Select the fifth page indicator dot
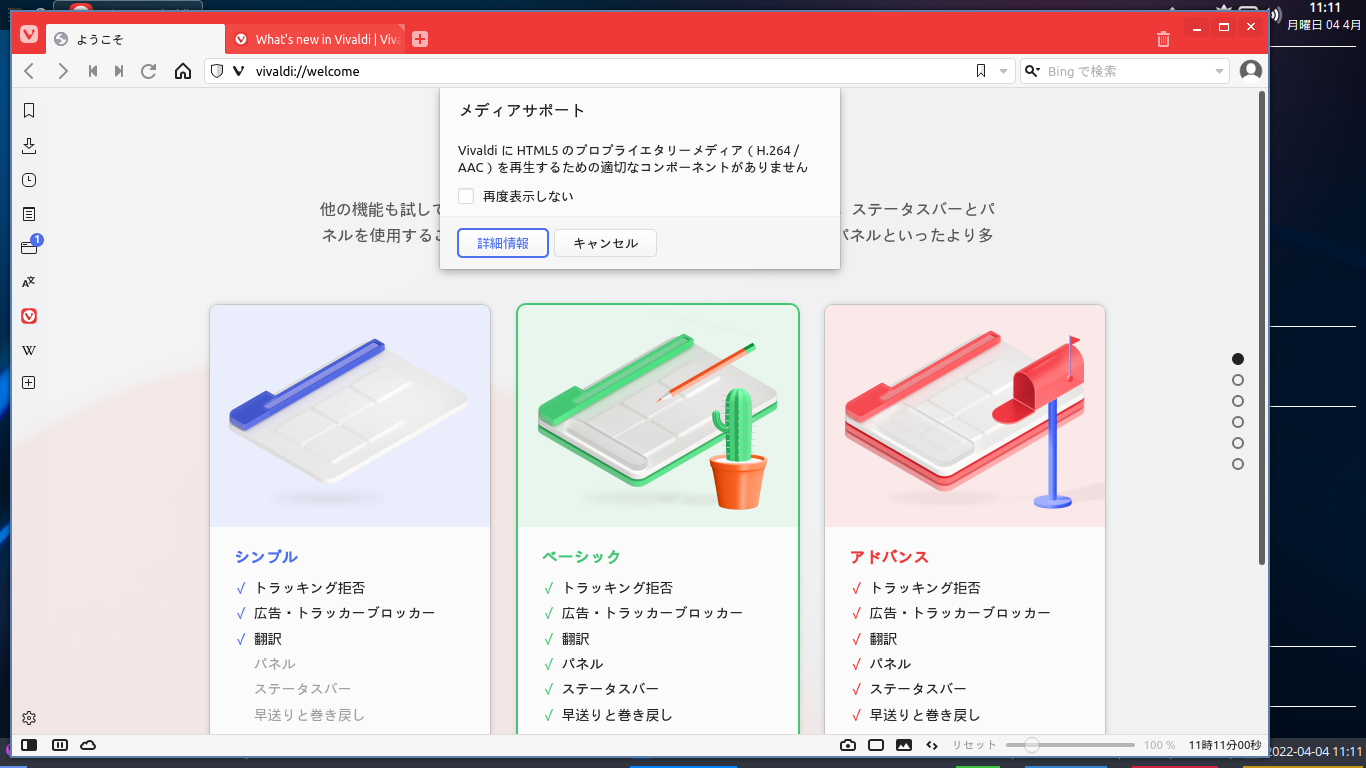The image size is (1366, 768). (x=1238, y=443)
